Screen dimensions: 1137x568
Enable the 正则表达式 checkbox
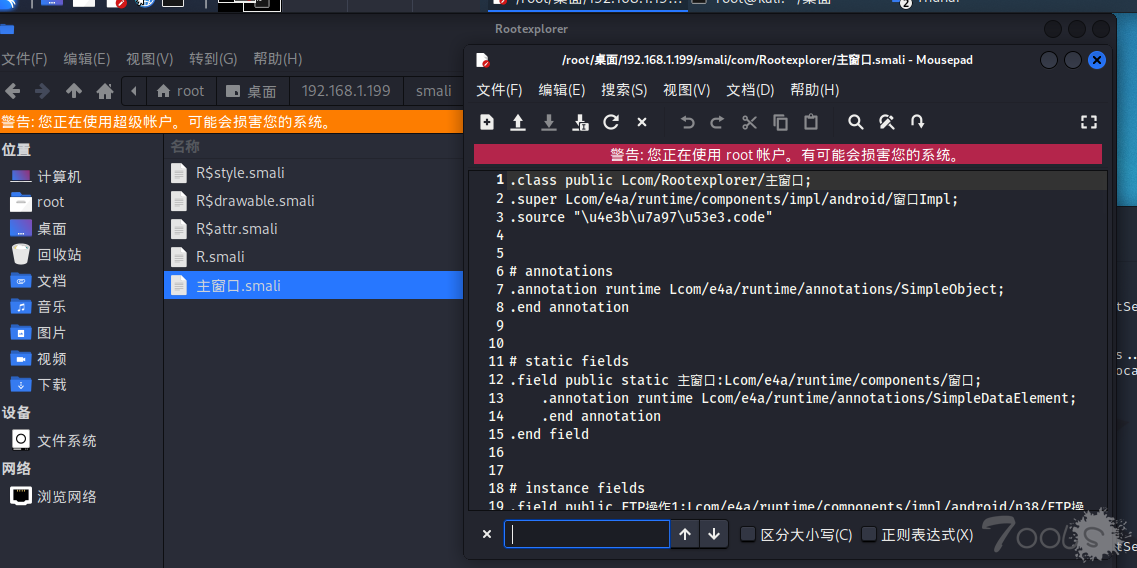(x=869, y=535)
